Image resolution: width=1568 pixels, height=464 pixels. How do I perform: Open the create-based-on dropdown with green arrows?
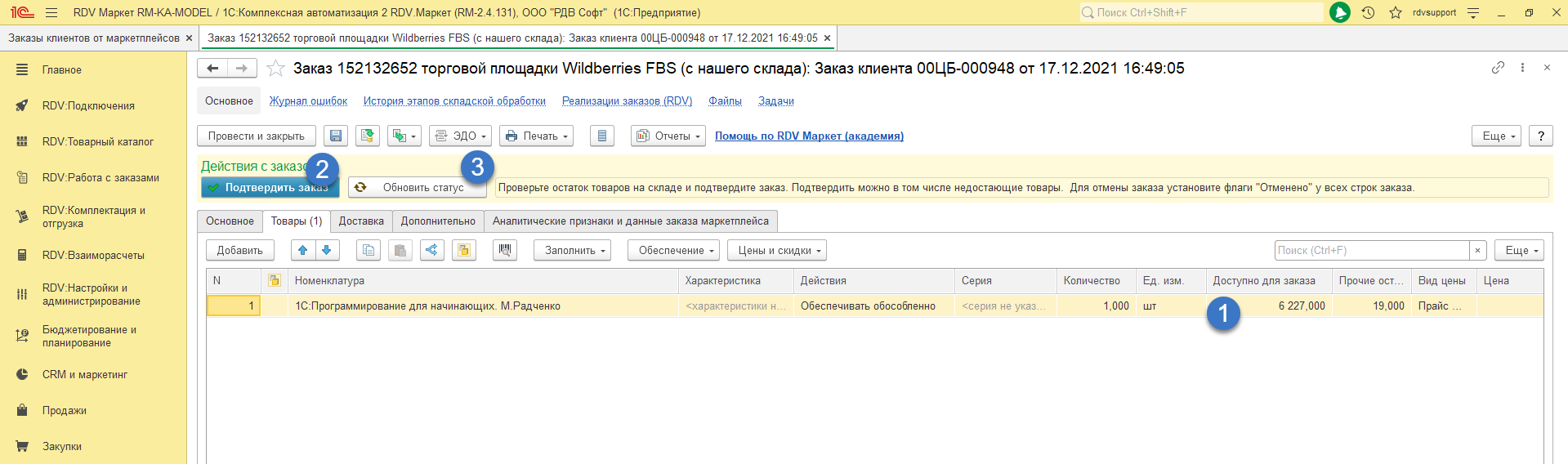point(404,136)
